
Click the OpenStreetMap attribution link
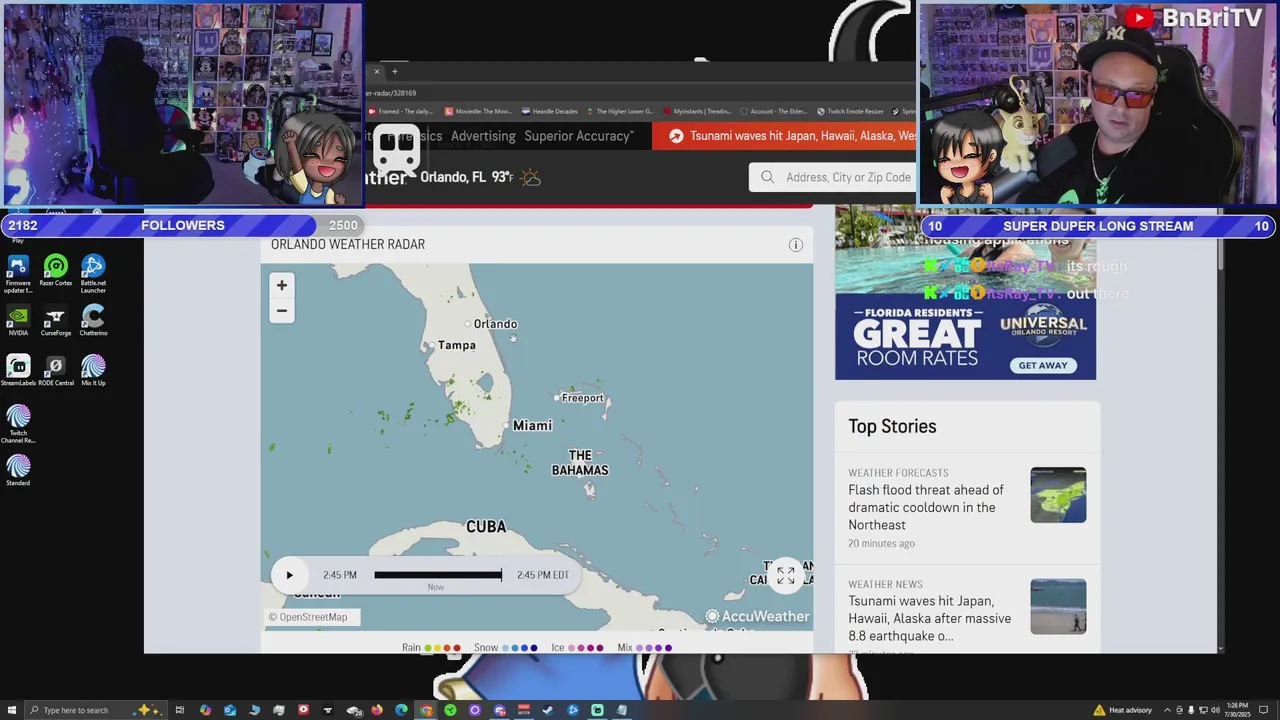click(x=313, y=617)
